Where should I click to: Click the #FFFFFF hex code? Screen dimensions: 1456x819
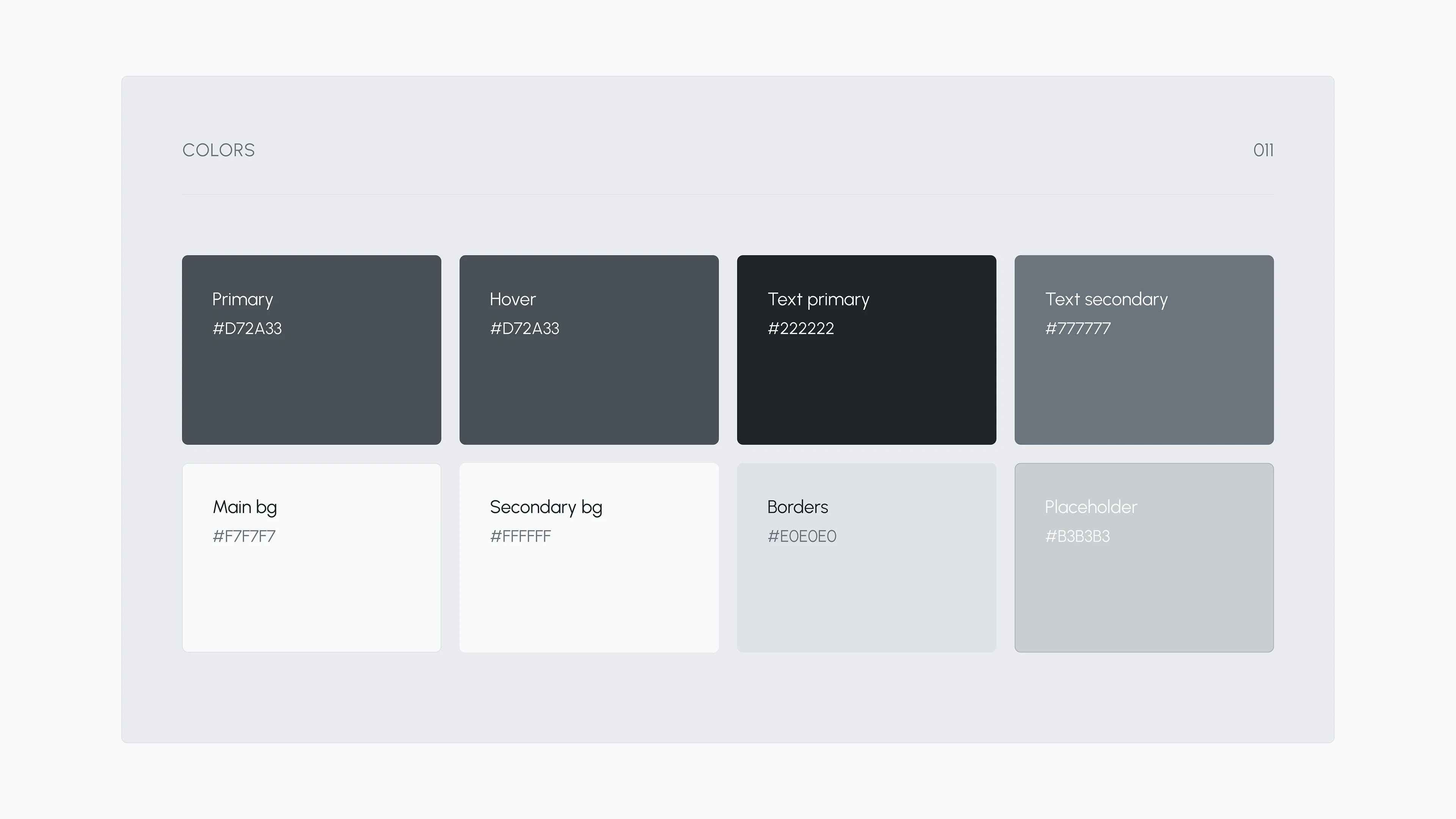pos(521,537)
